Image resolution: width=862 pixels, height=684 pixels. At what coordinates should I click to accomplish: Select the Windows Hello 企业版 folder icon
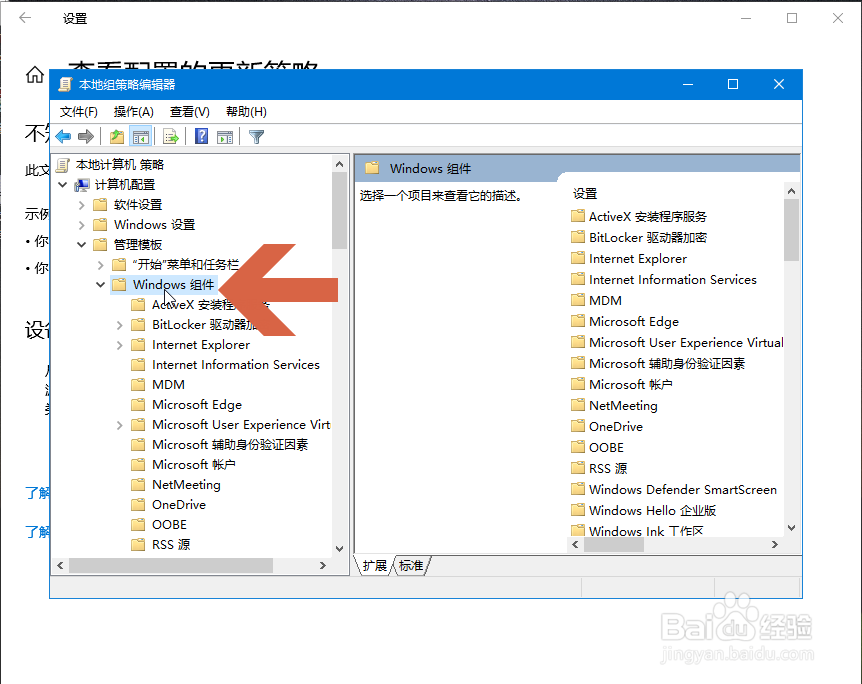point(578,510)
